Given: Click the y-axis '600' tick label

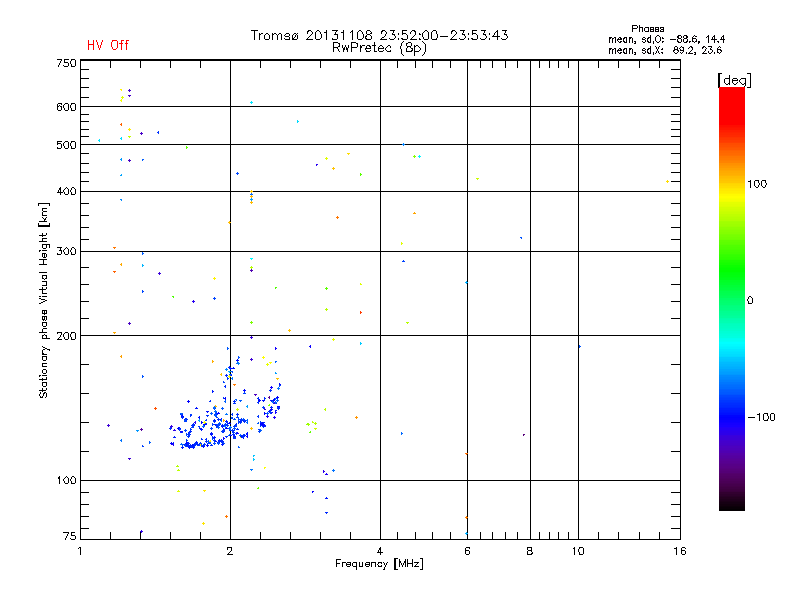Looking at the screenshot, I should (x=66, y=107).
